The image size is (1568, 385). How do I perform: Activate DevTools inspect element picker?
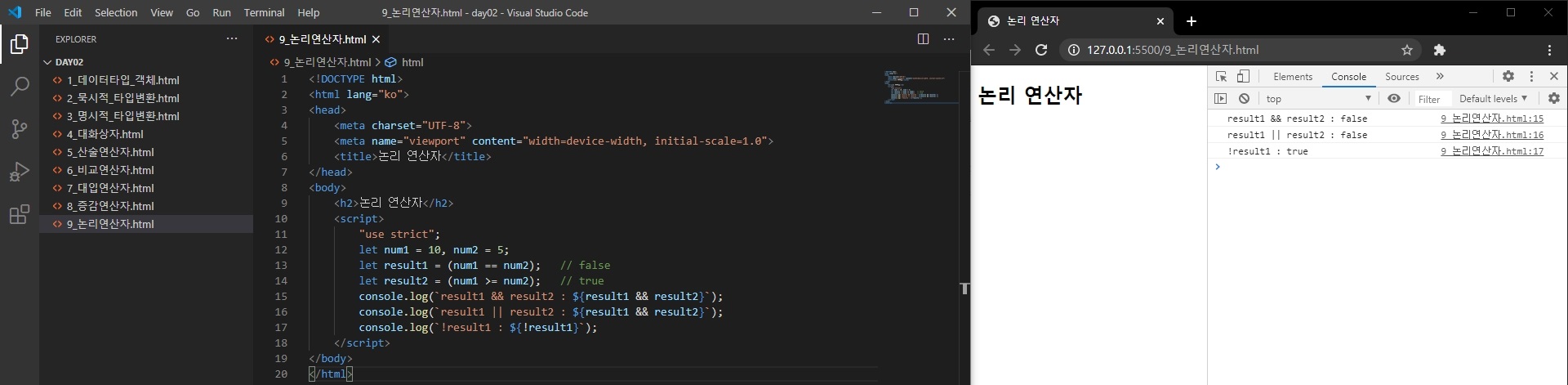[x=1222, y=76]
